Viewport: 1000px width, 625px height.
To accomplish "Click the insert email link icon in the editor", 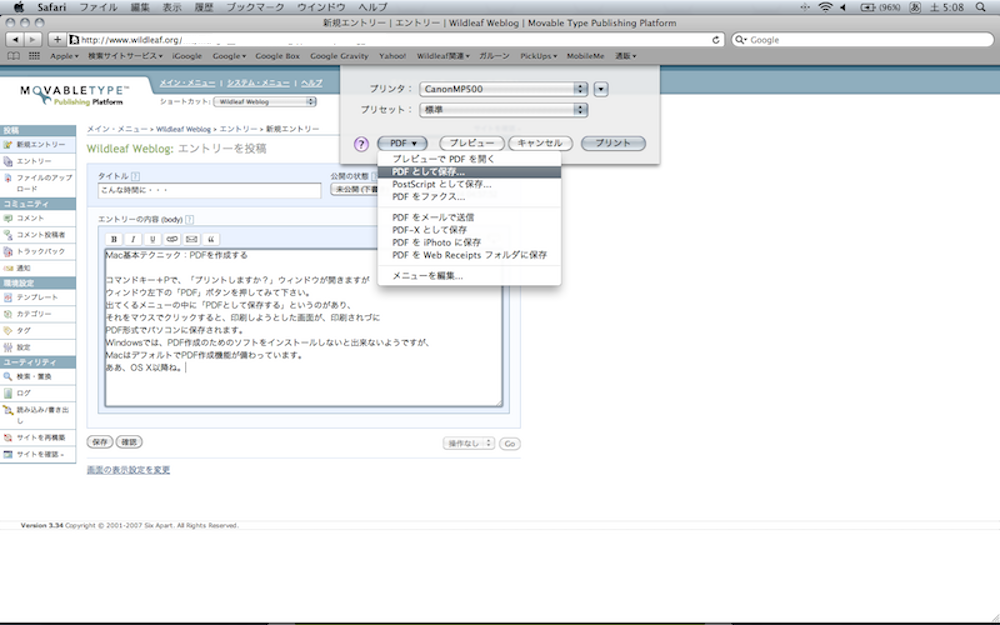I will coord(191,239).
